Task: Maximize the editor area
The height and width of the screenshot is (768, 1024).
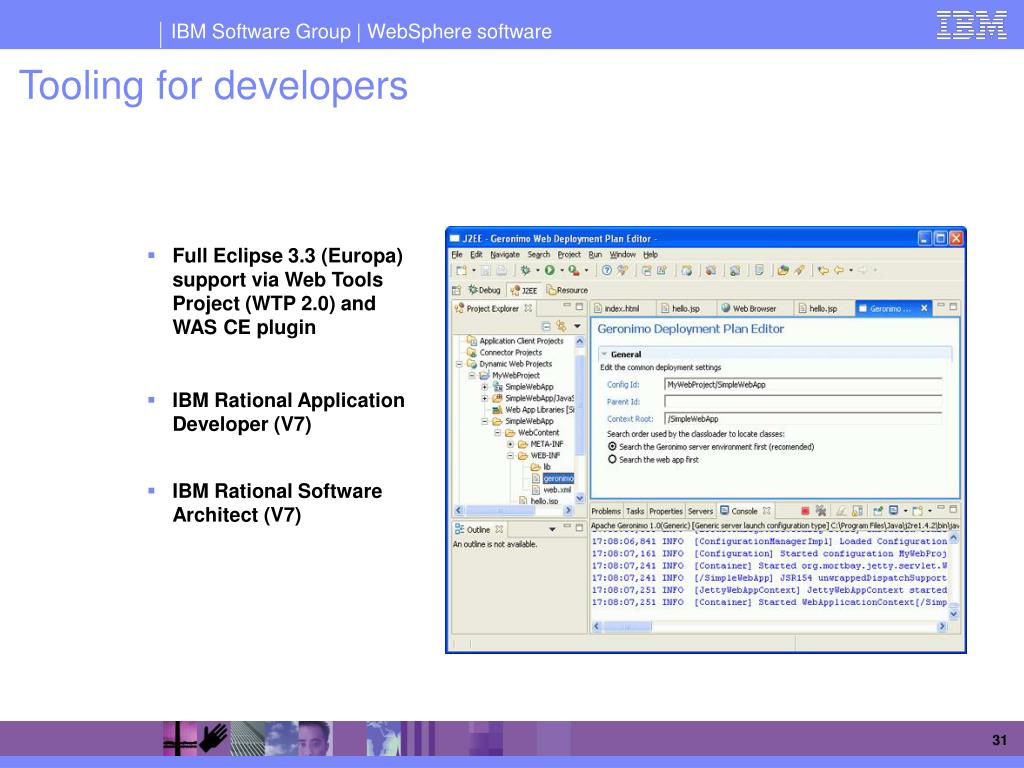Action: [953, 306]
